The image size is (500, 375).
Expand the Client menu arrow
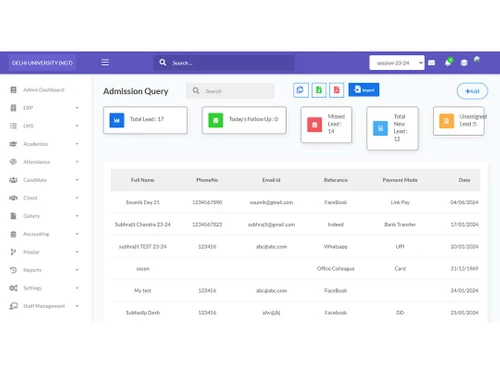click(77, 198)
